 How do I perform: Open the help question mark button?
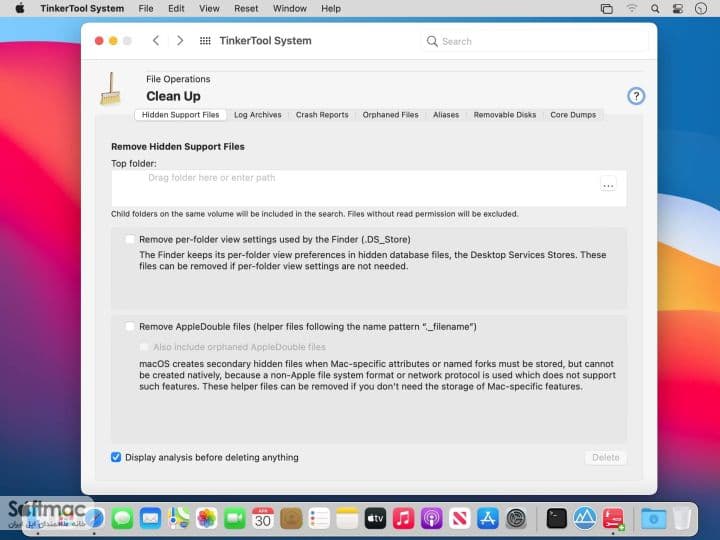[636, 96]
